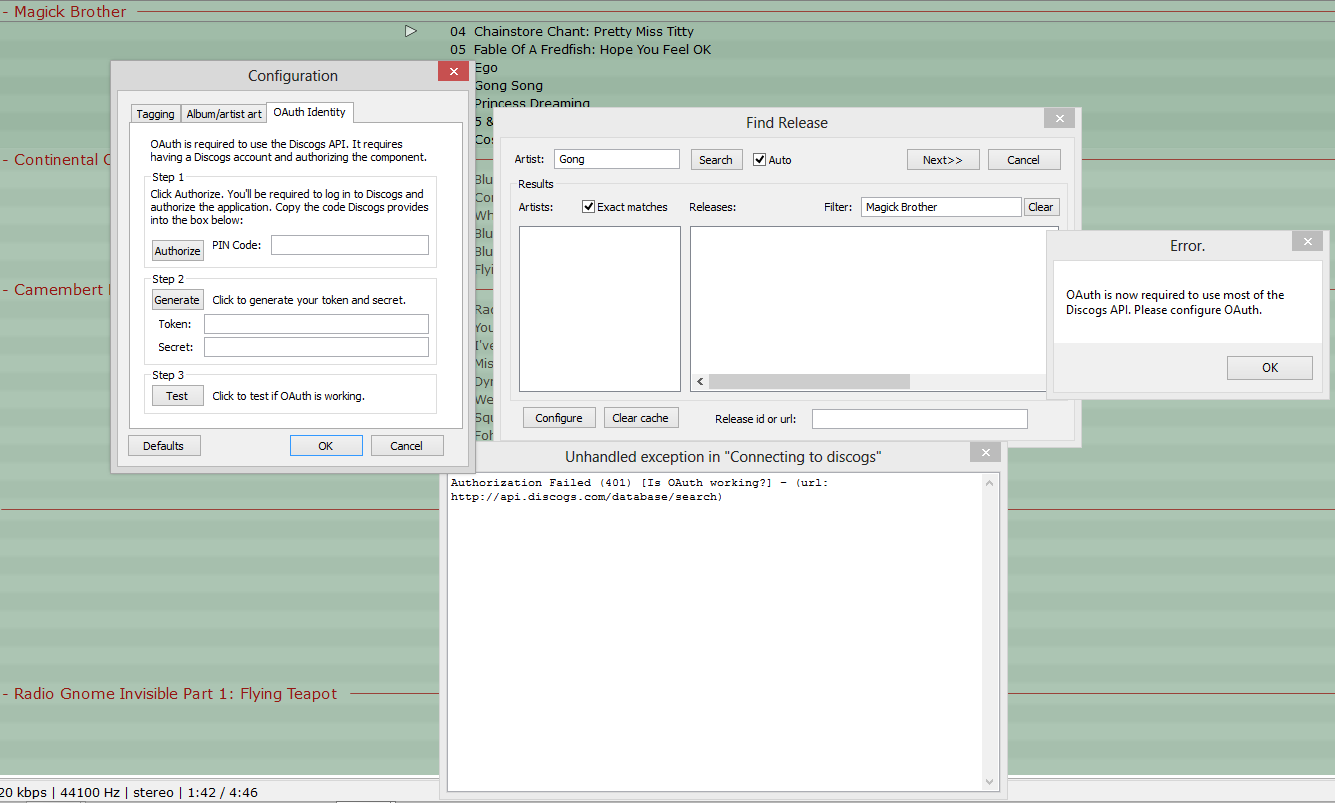Click the PIN Code input field
The image size is (1335, 803).
(349, 245)
